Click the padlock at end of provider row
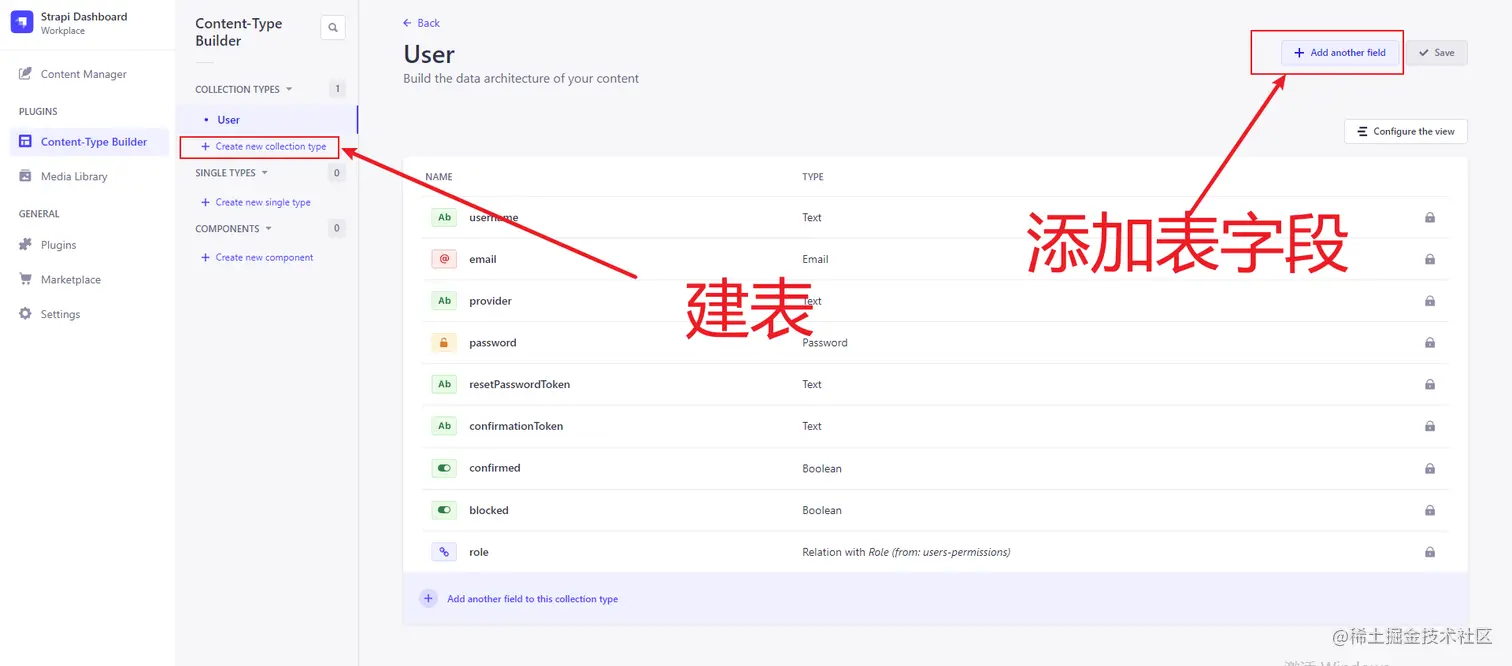The image size is (1512, 666). 1430,301
